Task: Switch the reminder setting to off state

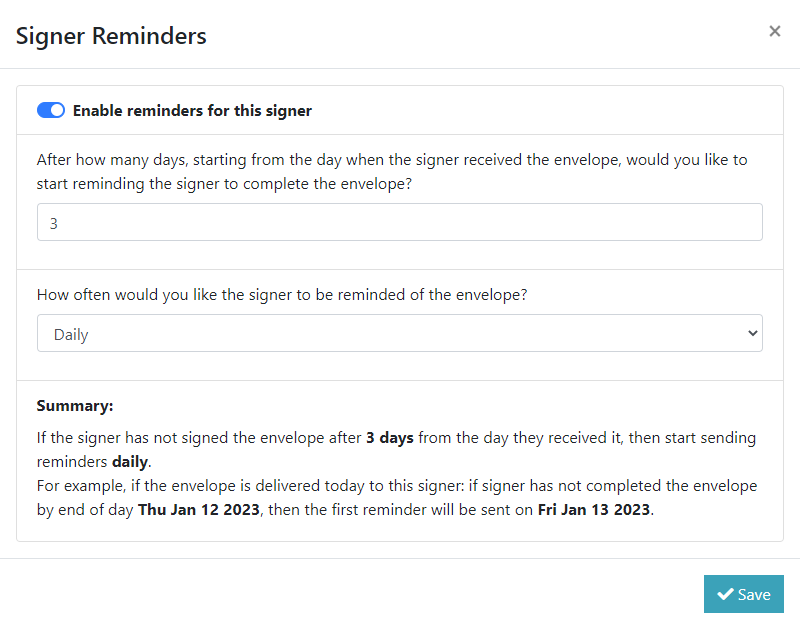Action: [x=51, y=110]
